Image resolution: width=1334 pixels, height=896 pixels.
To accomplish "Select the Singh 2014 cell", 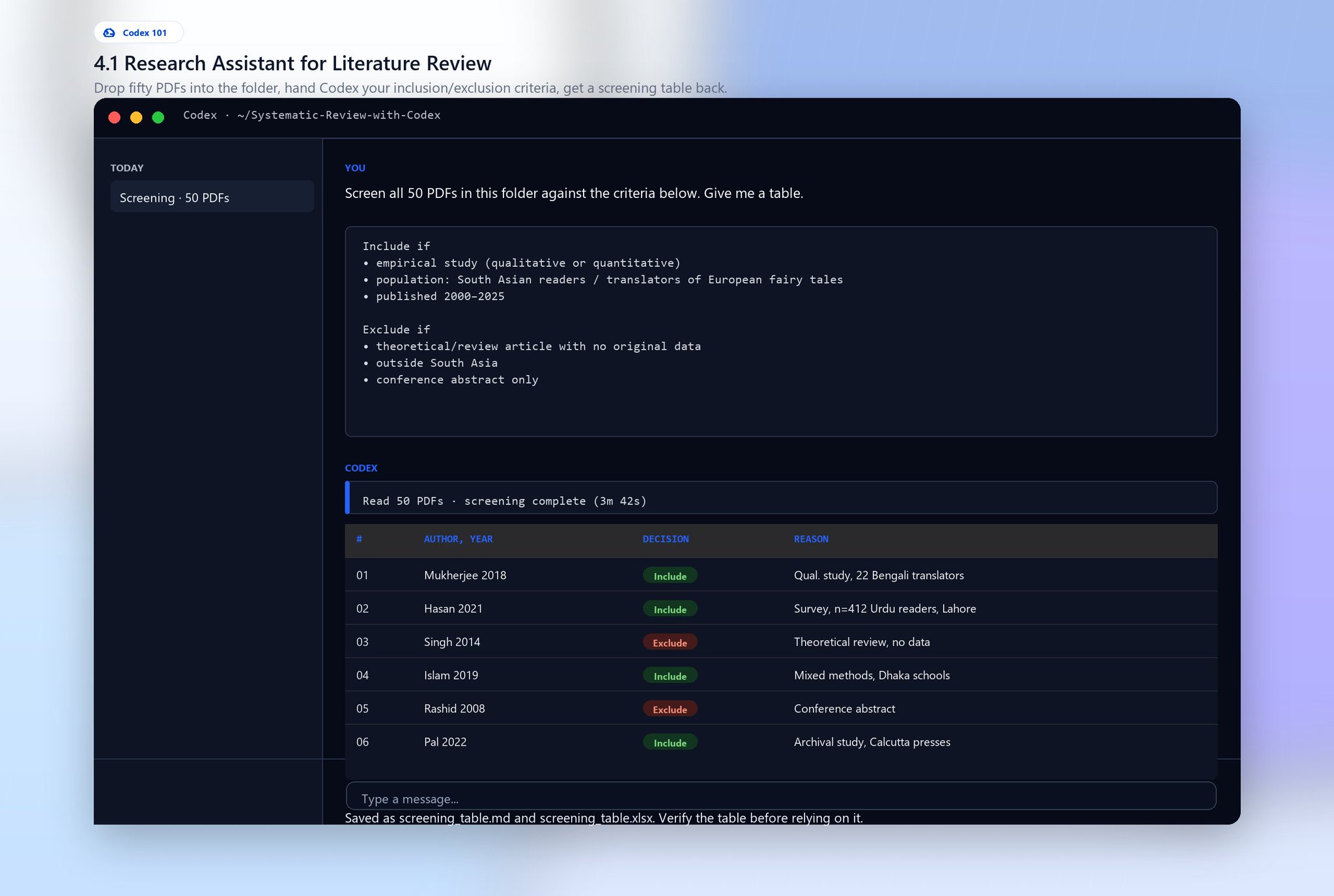I will coord(452,641).
